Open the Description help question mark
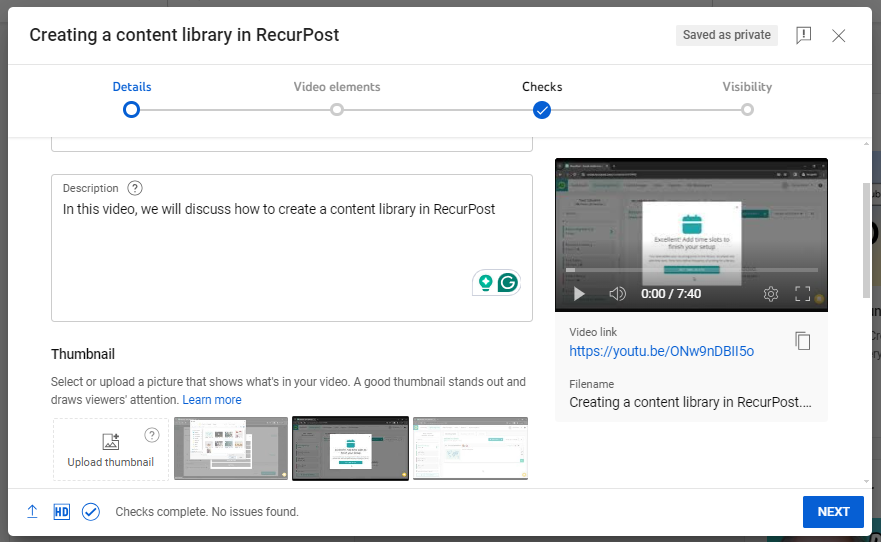 [135, 188]
